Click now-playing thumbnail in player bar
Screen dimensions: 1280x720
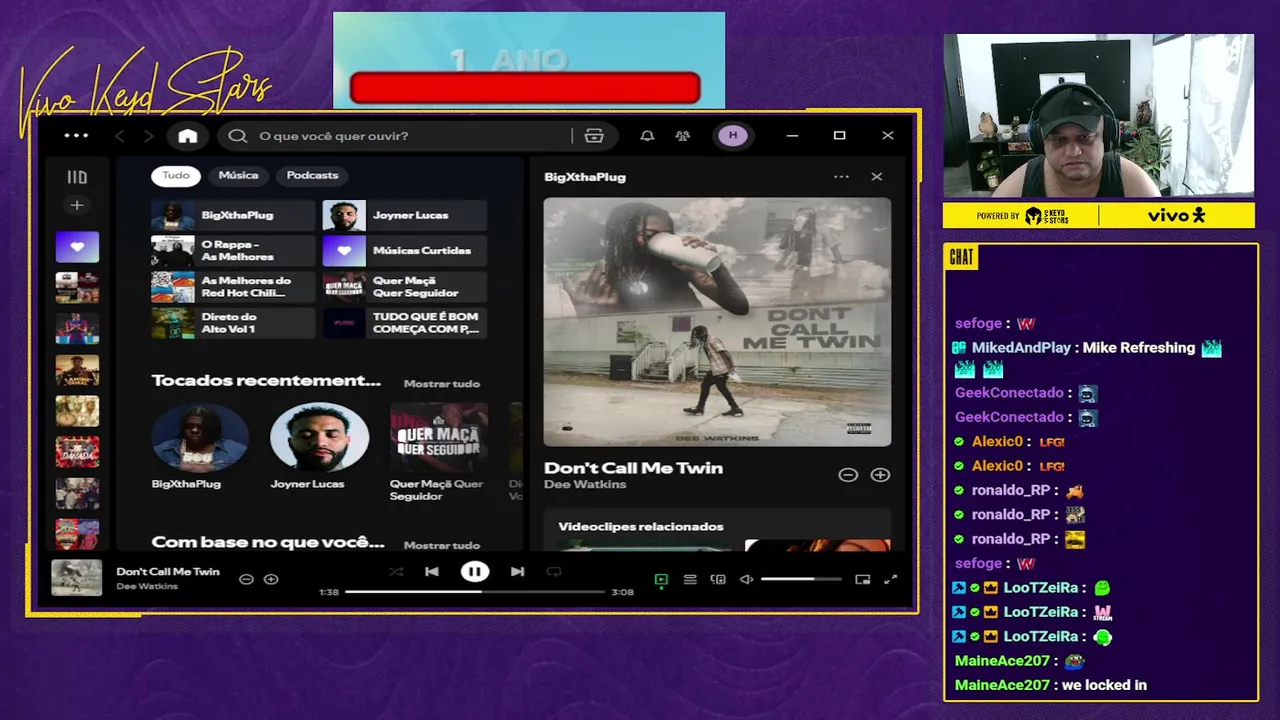click(77, 578)
